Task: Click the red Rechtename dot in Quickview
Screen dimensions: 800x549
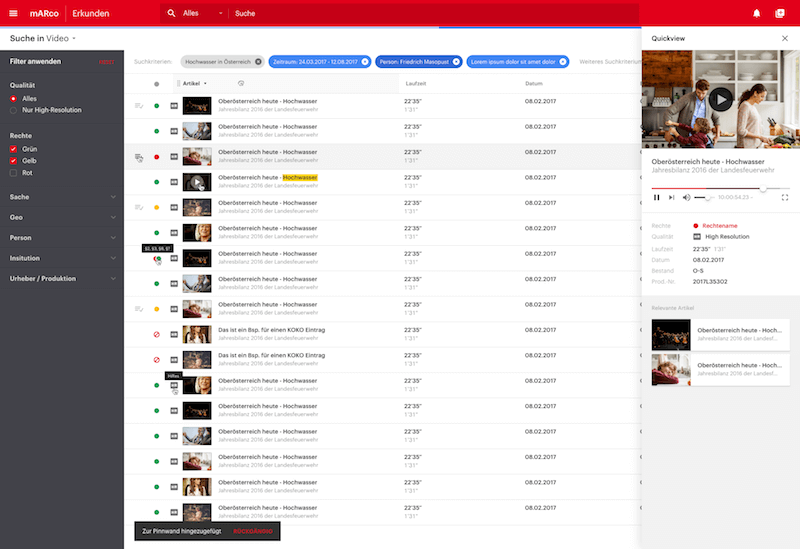Action: coord(695,226)
